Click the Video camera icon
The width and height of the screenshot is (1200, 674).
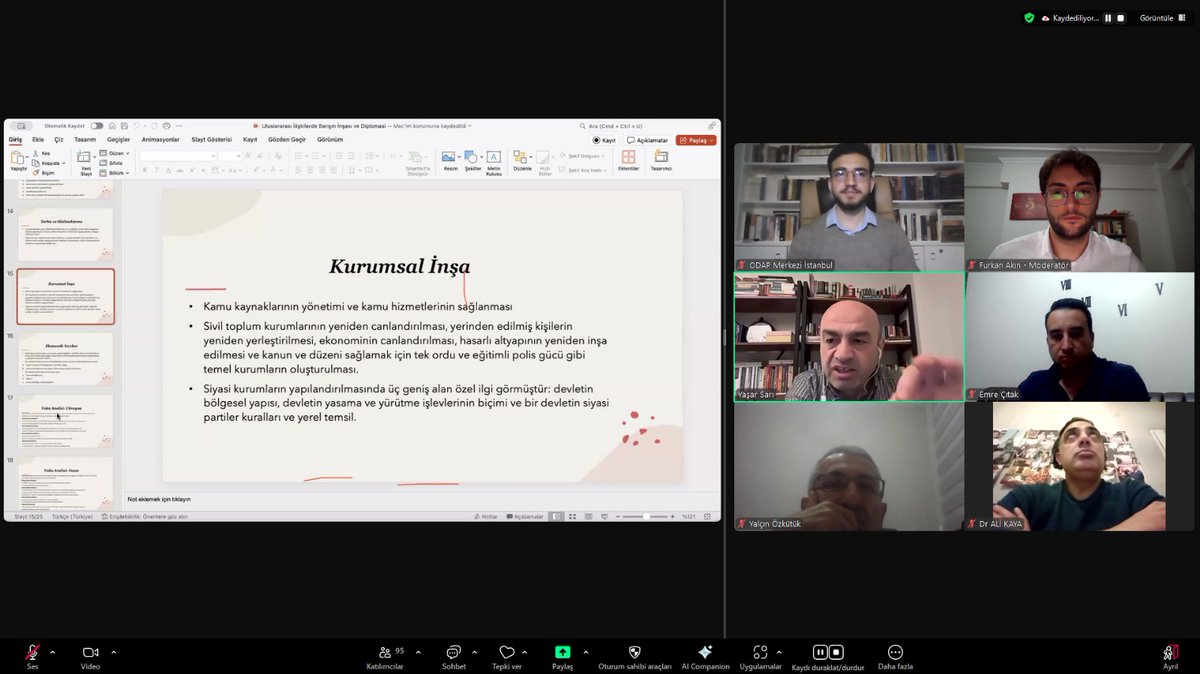point(90,652)
